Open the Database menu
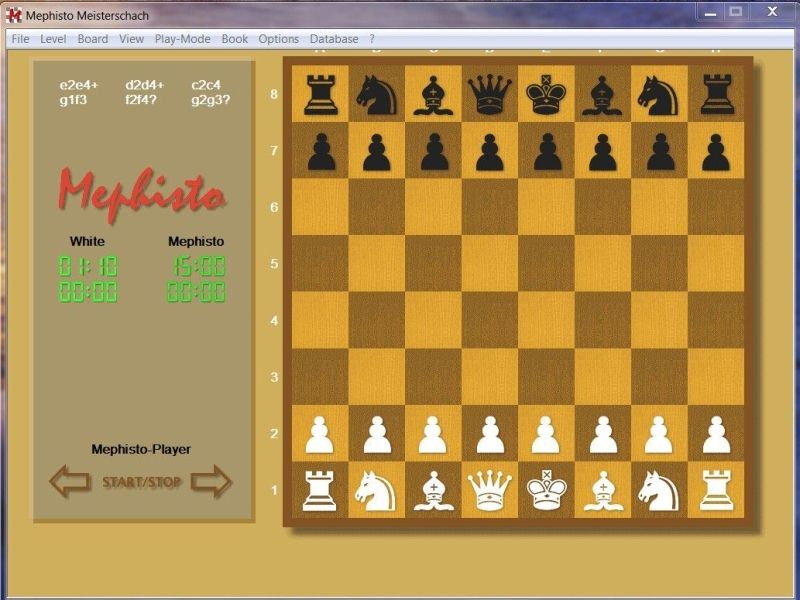Viewport: 800px width, 600px height. point(334,39)
